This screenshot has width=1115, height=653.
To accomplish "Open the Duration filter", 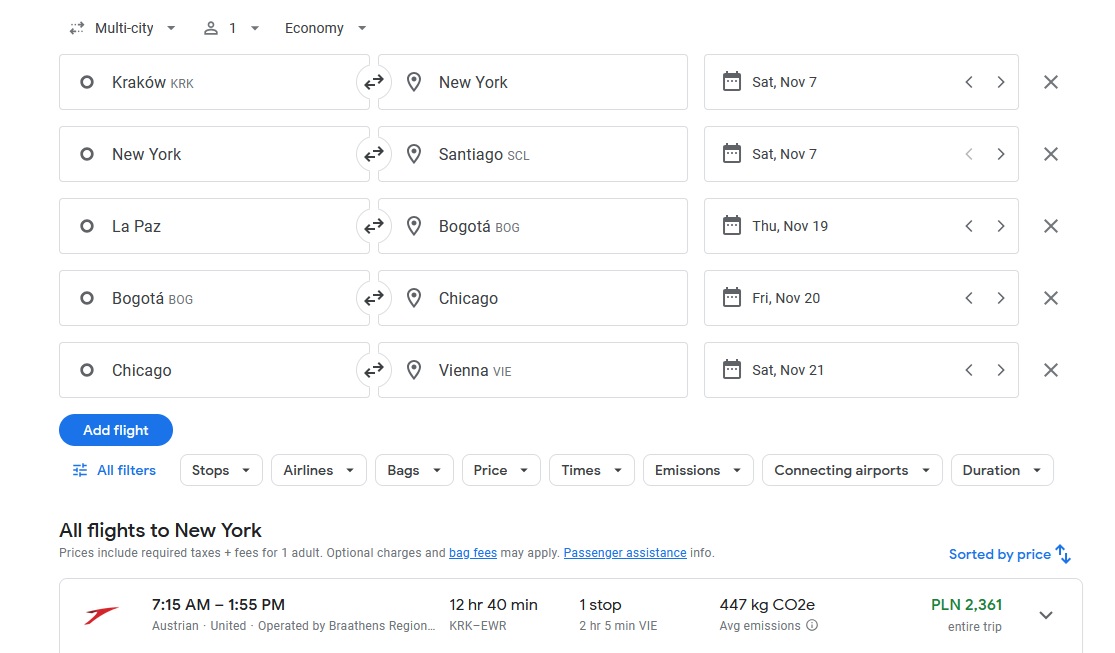I will [x=1002, y=470].
